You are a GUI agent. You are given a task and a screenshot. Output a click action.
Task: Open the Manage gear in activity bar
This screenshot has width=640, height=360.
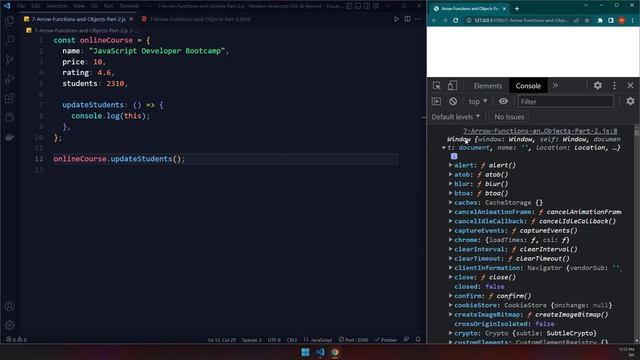pyautogui.click(x=10, y=325)
